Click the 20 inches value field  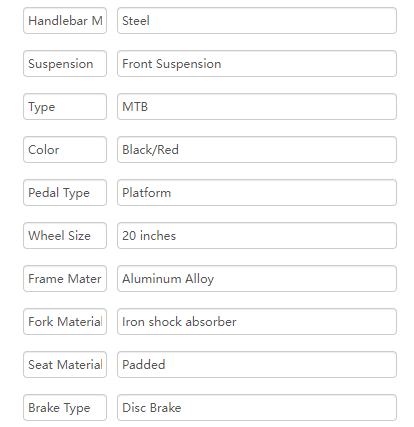coord(257,236)
